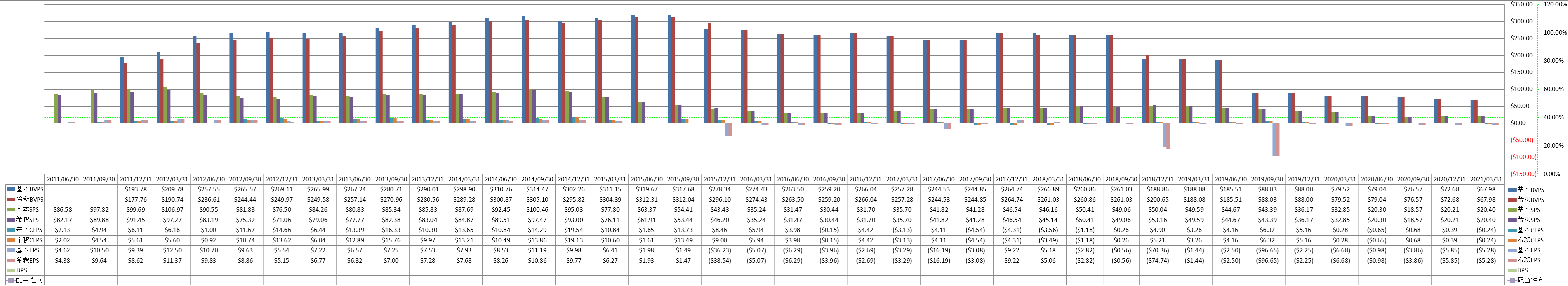The height and width of the screenshot is (286, 1568).
Task: Select 基本SPS entry in right-side legend
Action: (1524, 210)
